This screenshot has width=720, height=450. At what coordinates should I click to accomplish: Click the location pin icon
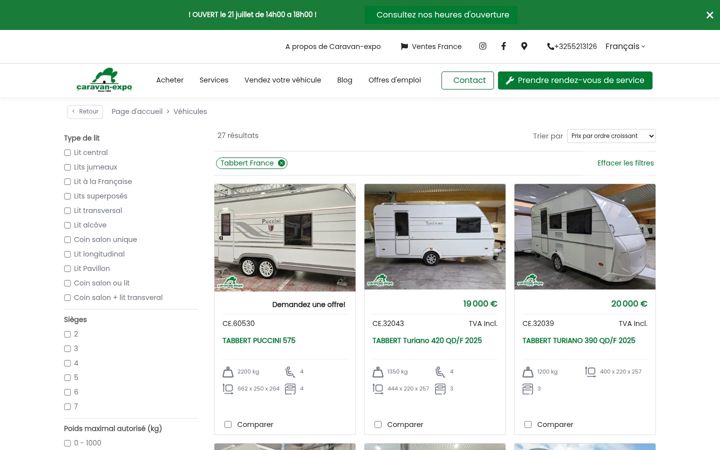coord(524,46)
